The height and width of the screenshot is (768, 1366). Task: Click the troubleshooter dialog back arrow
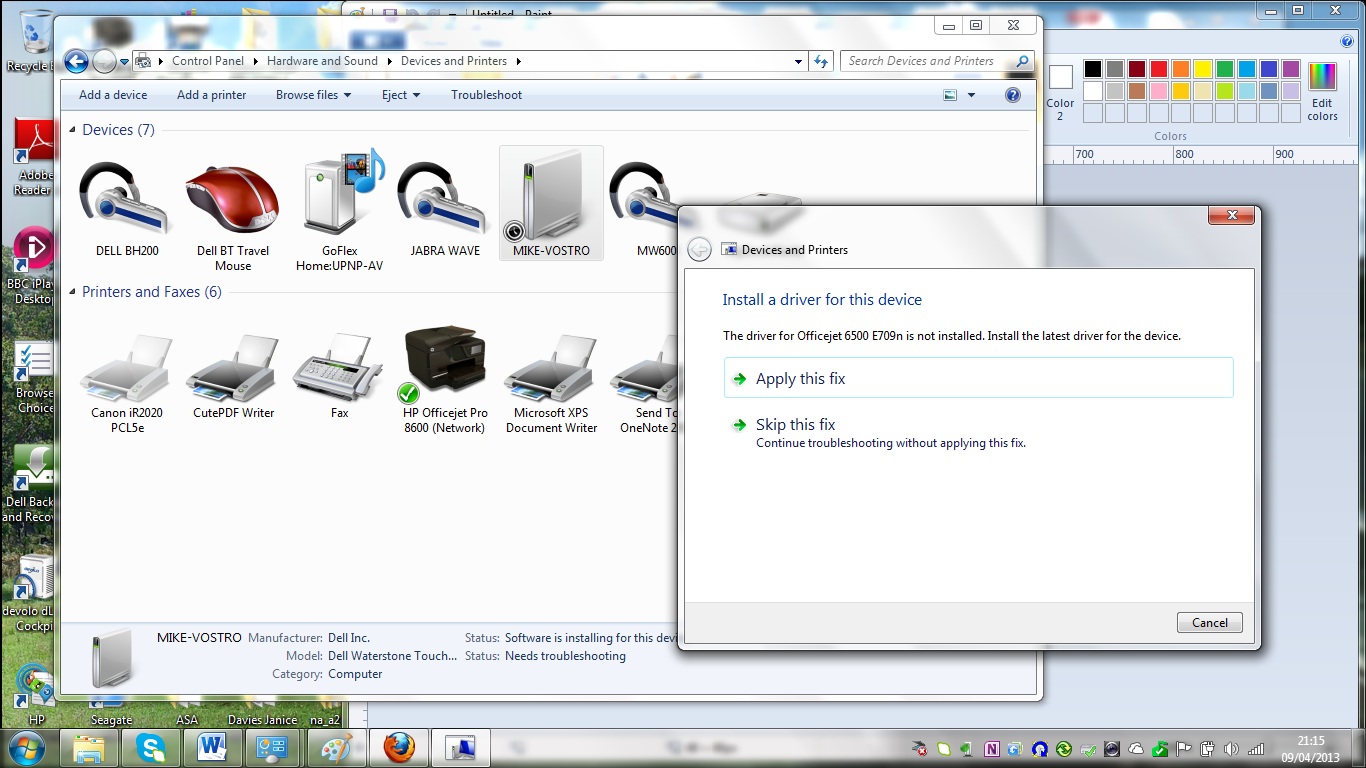(x=700, y=249)
